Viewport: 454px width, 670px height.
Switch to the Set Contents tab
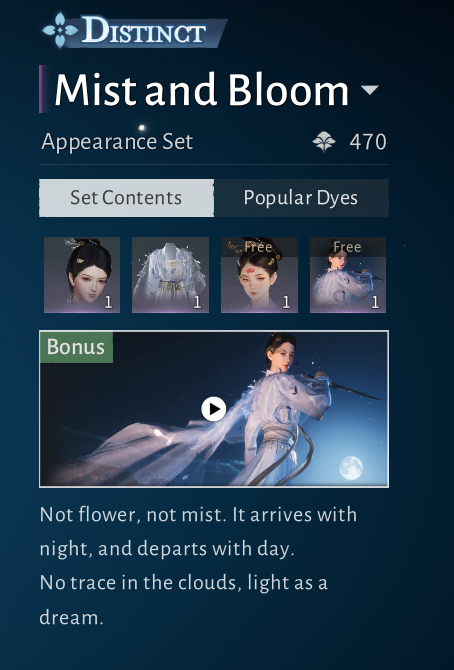click(x=127, y=198)
